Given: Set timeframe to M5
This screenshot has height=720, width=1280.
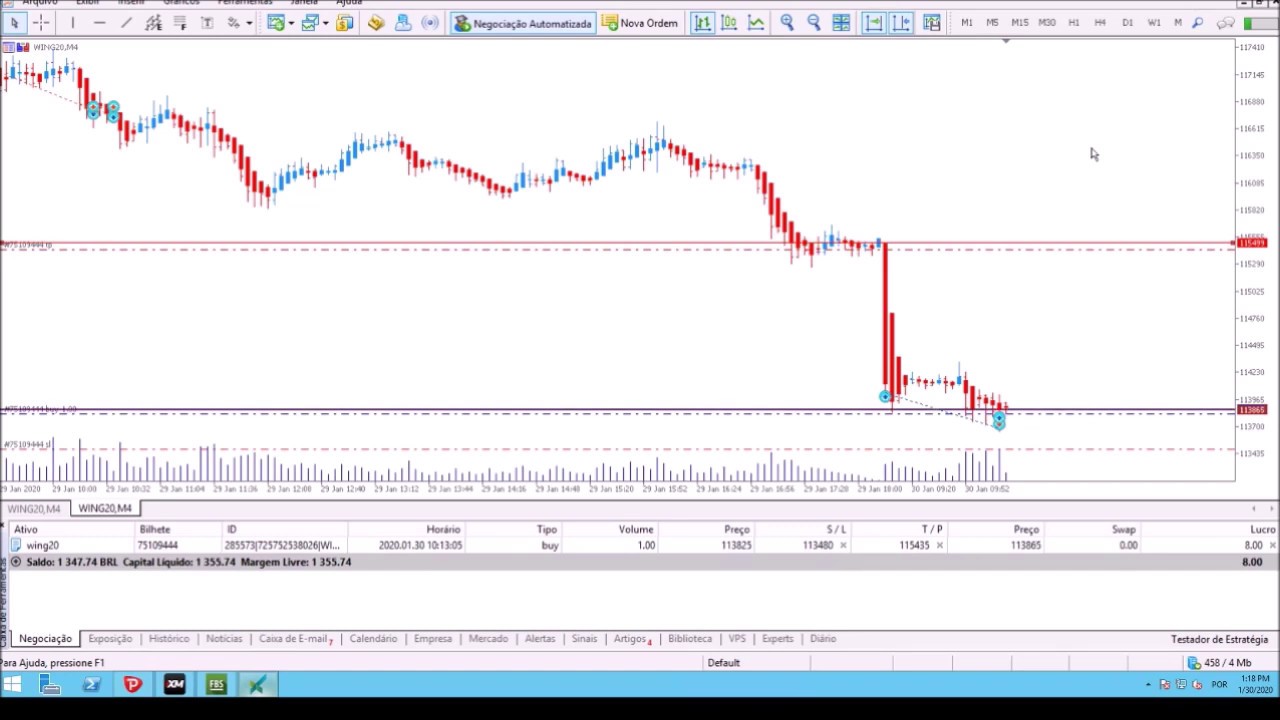Looking at the screenshot, I should (992, 22).
